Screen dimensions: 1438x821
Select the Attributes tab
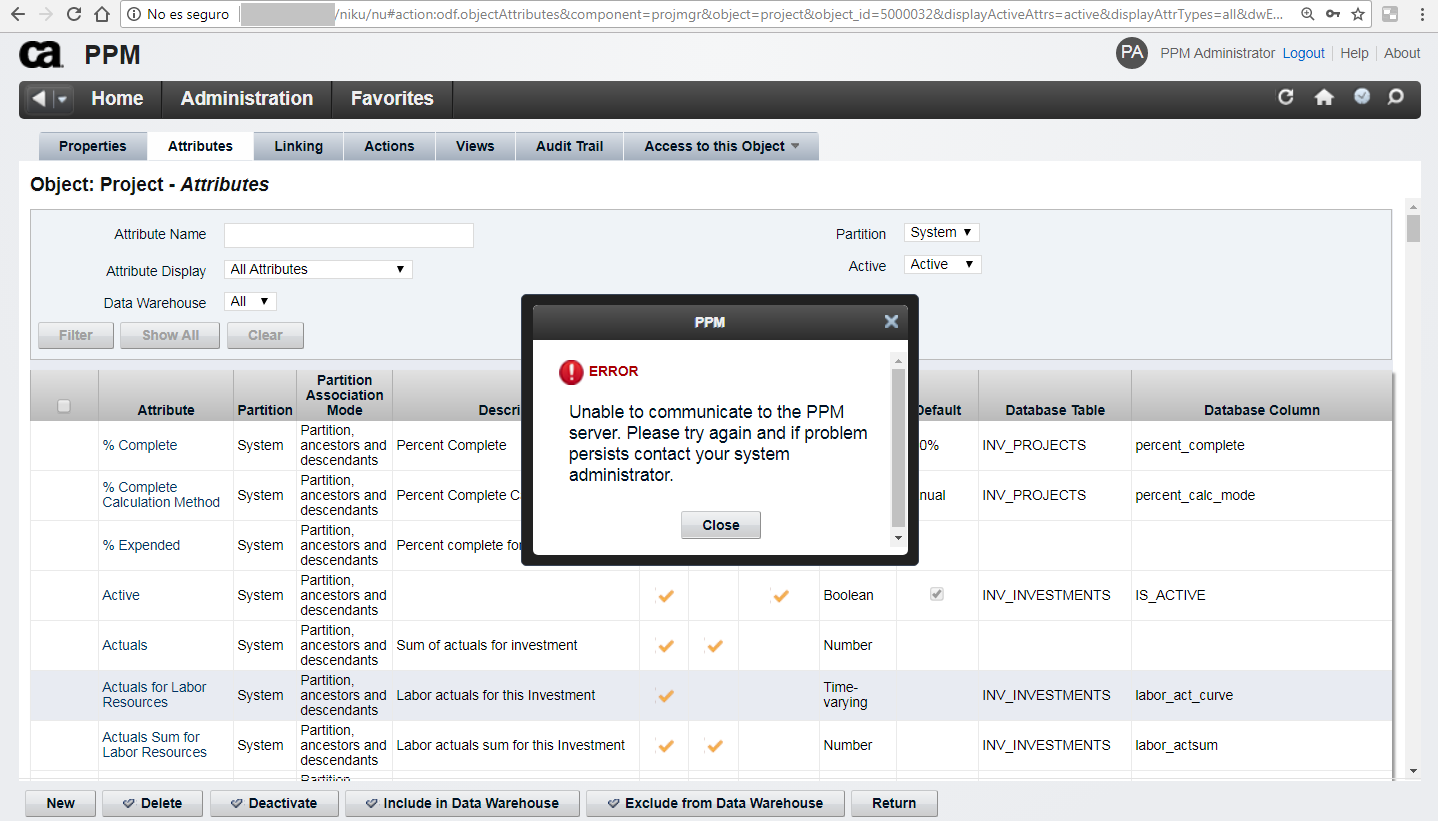tap(200, 146)
